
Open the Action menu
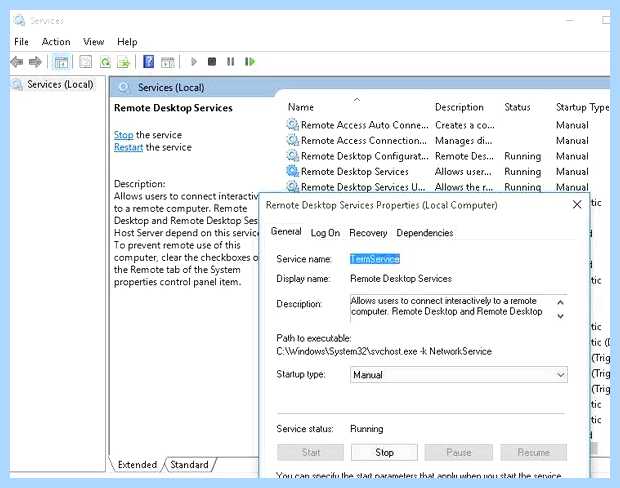56,42
